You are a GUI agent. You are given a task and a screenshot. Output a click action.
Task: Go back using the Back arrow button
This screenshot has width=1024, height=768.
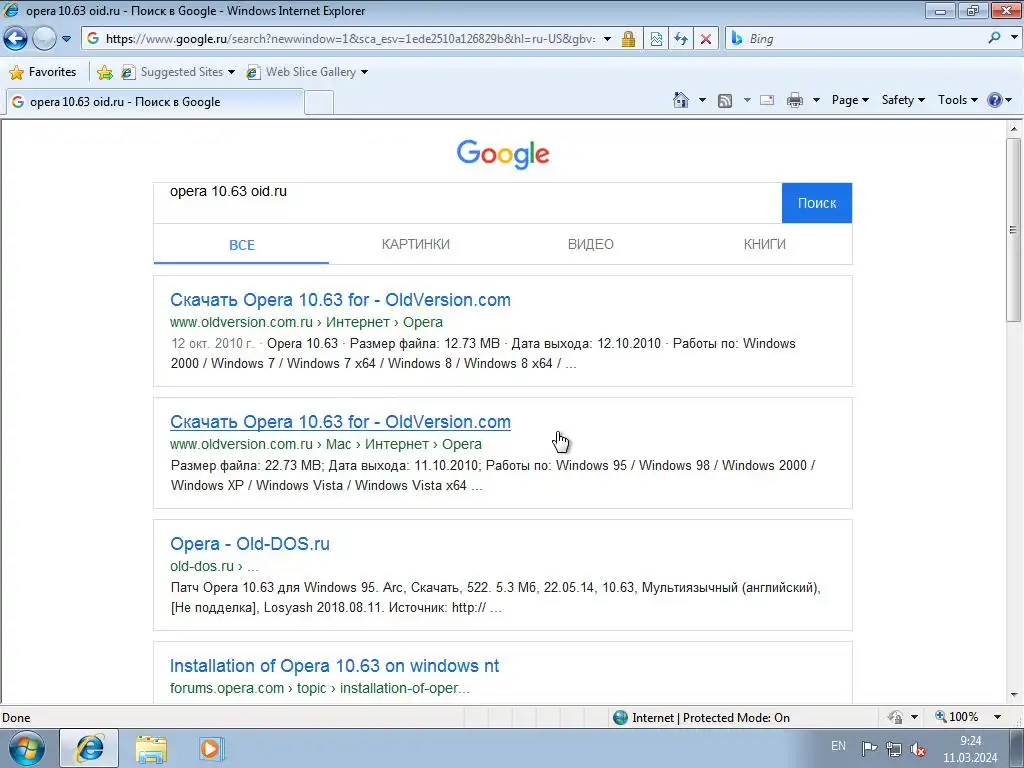point(15,39)
